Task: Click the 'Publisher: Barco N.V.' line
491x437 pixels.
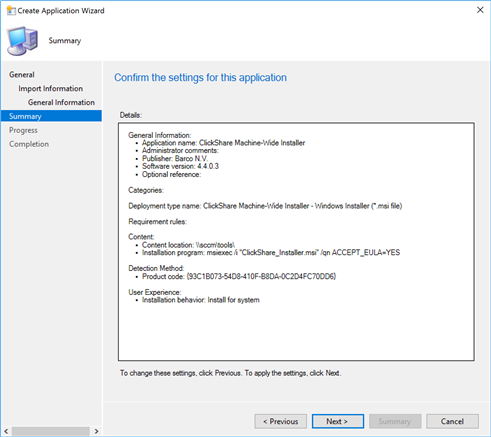Action: click(x=175, y=158)
